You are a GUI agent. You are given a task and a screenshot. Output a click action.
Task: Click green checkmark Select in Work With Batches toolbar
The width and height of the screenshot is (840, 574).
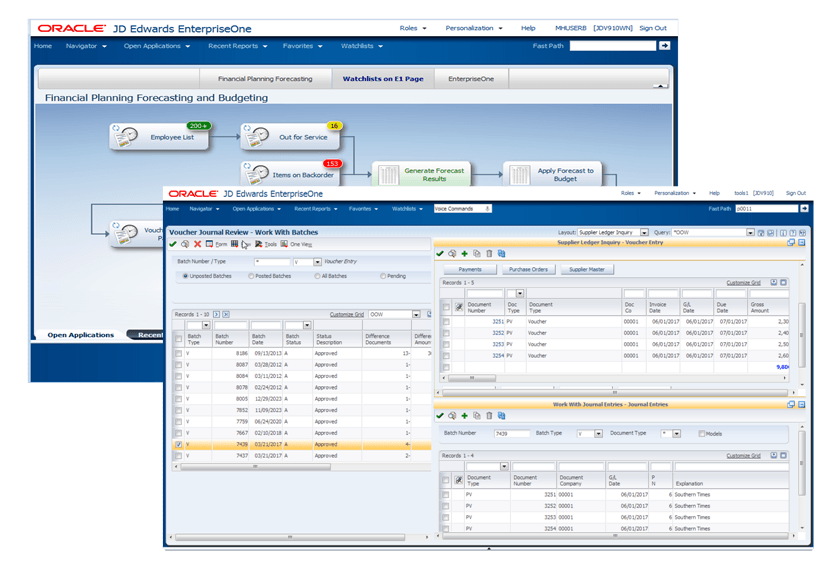click(x=172, y=244)
